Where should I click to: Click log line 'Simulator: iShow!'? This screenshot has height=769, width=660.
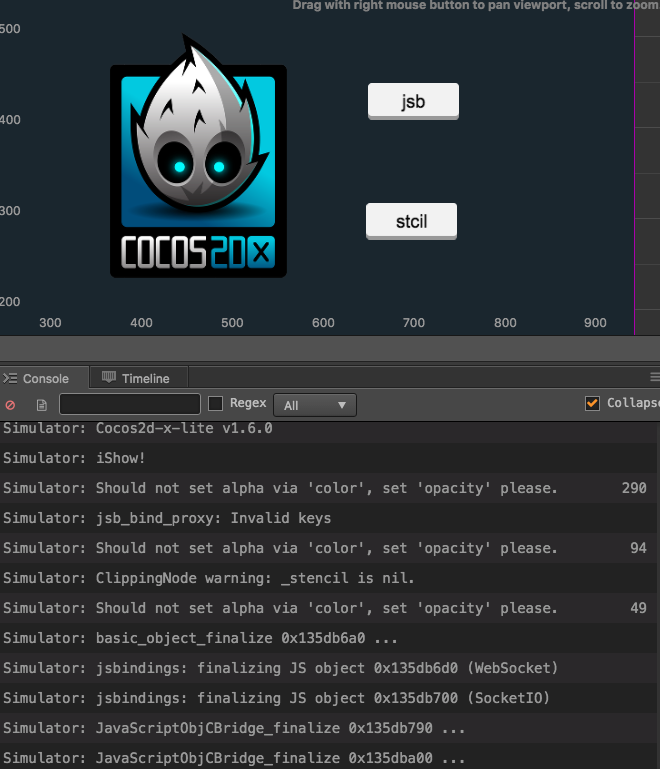tap(329, 458)
